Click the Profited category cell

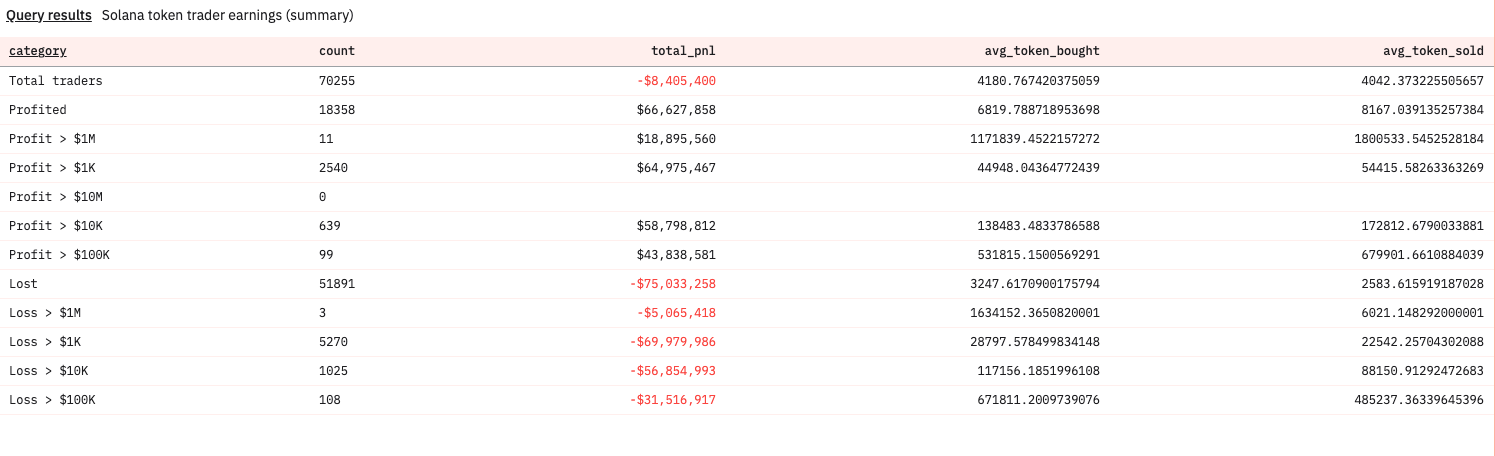pyautogui.click(x=38, y=110)
